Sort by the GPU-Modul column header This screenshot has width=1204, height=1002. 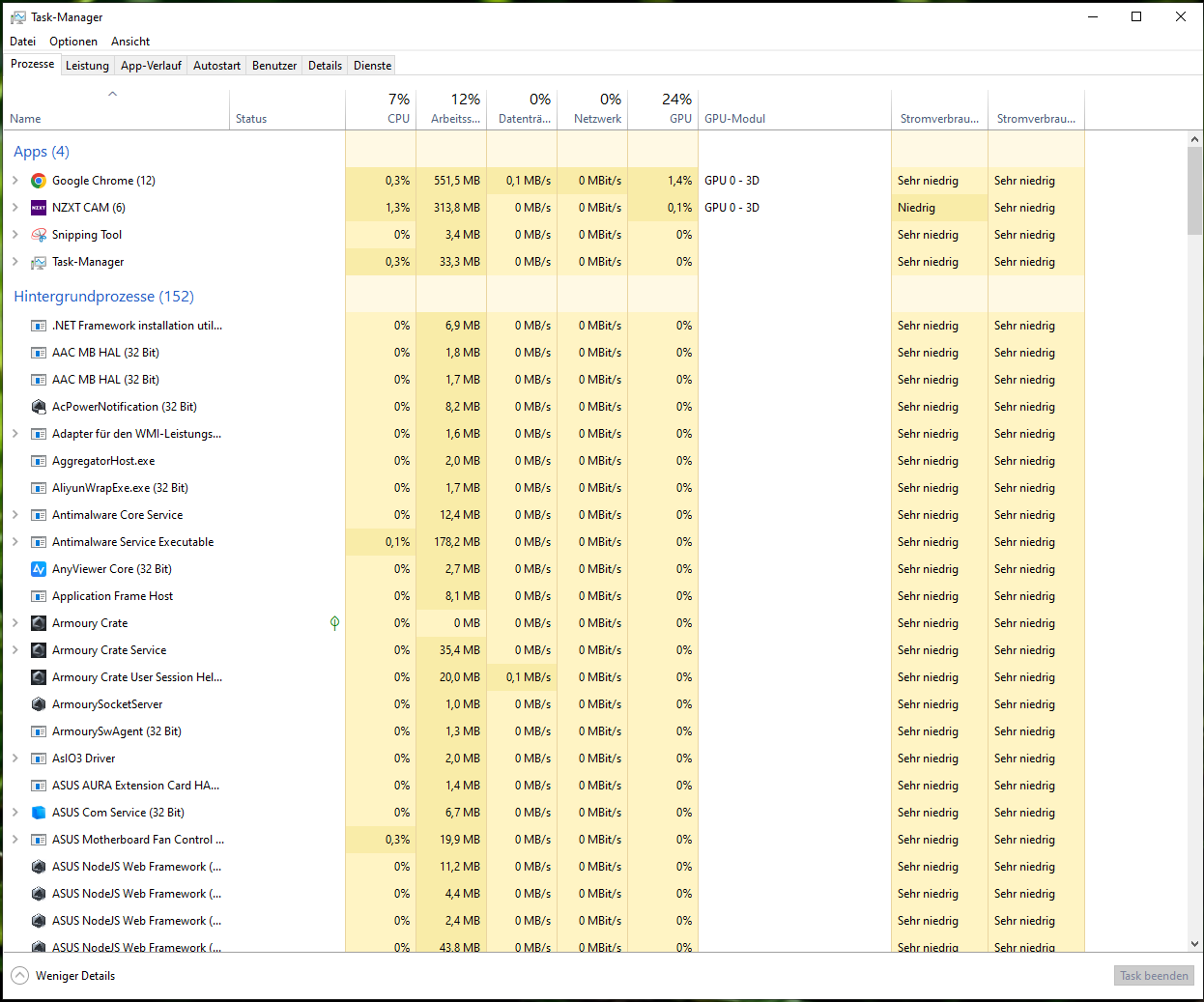[x=794, y=109]
